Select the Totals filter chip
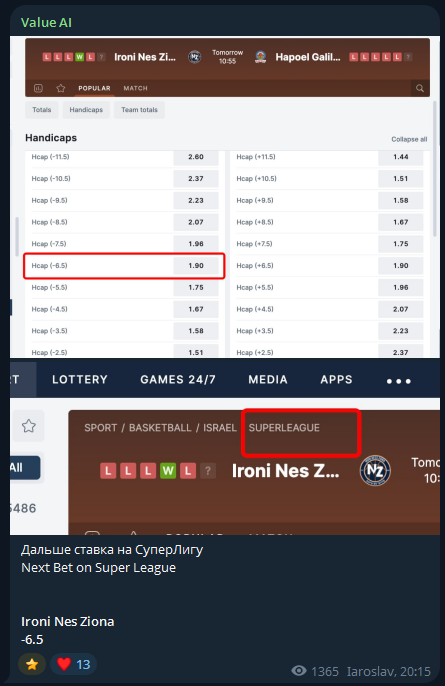 (42, 110)
